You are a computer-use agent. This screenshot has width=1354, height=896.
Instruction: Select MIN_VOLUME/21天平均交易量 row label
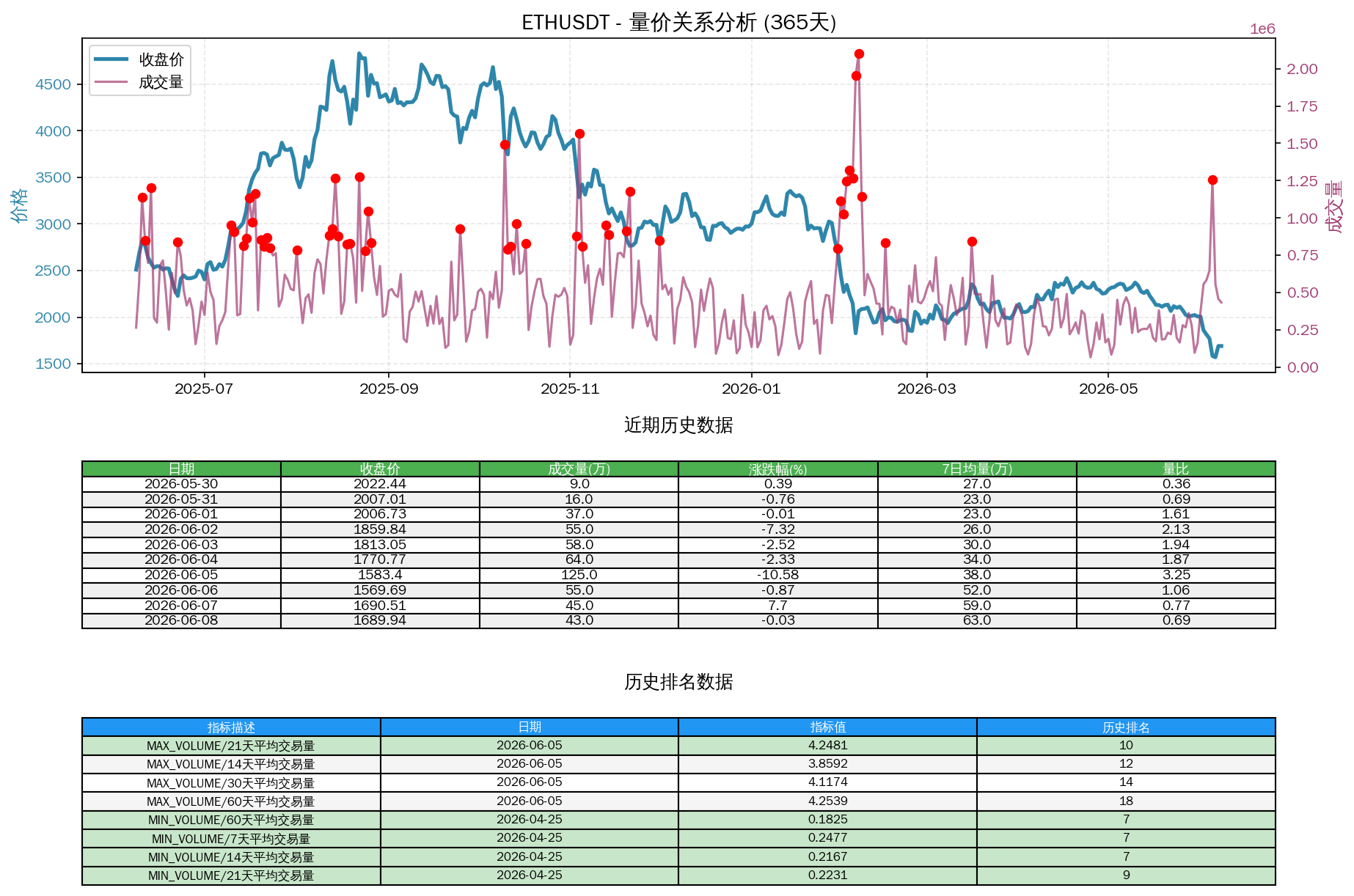point(231,875)
